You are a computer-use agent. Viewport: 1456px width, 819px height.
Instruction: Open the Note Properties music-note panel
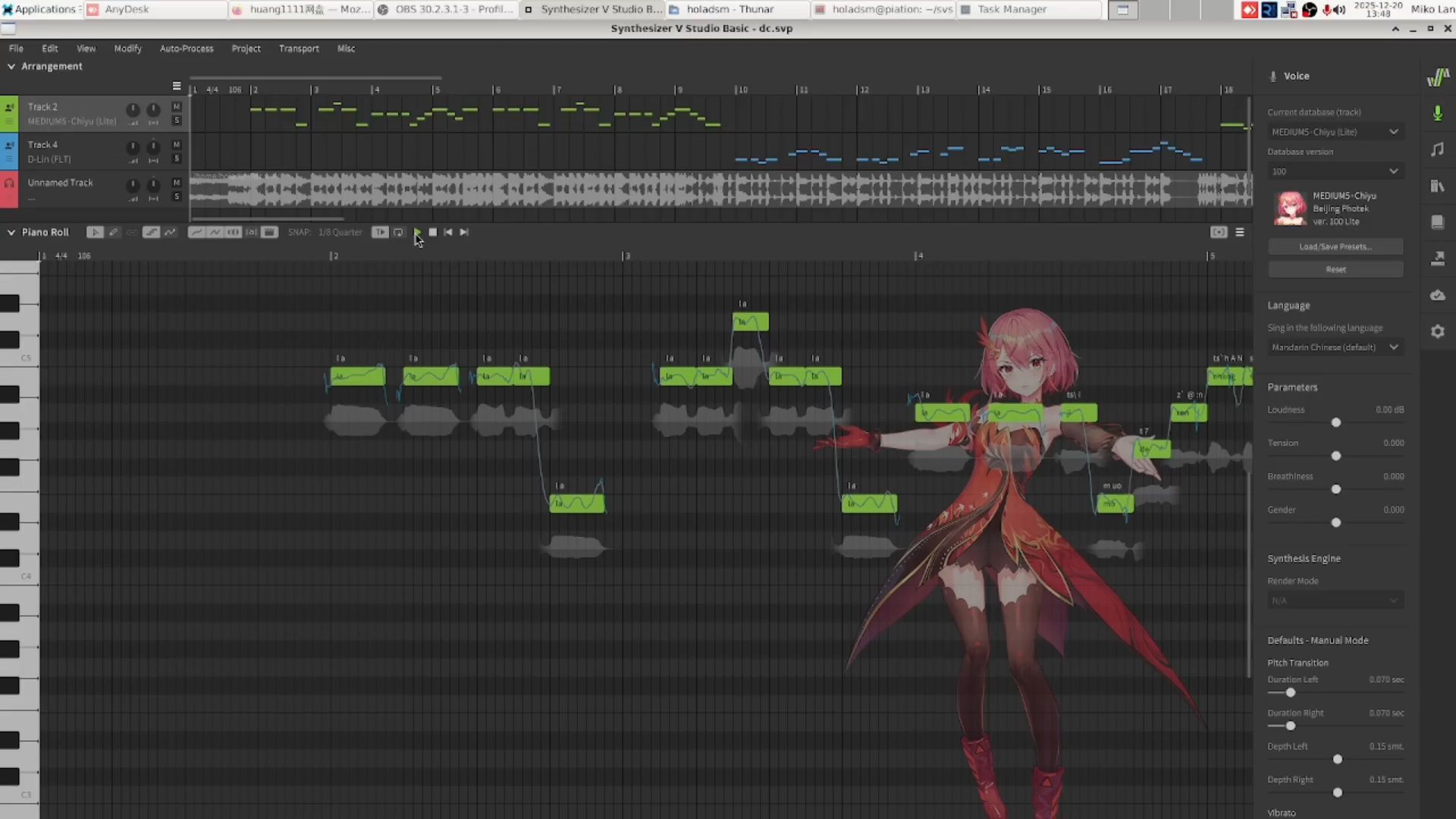1437,149
